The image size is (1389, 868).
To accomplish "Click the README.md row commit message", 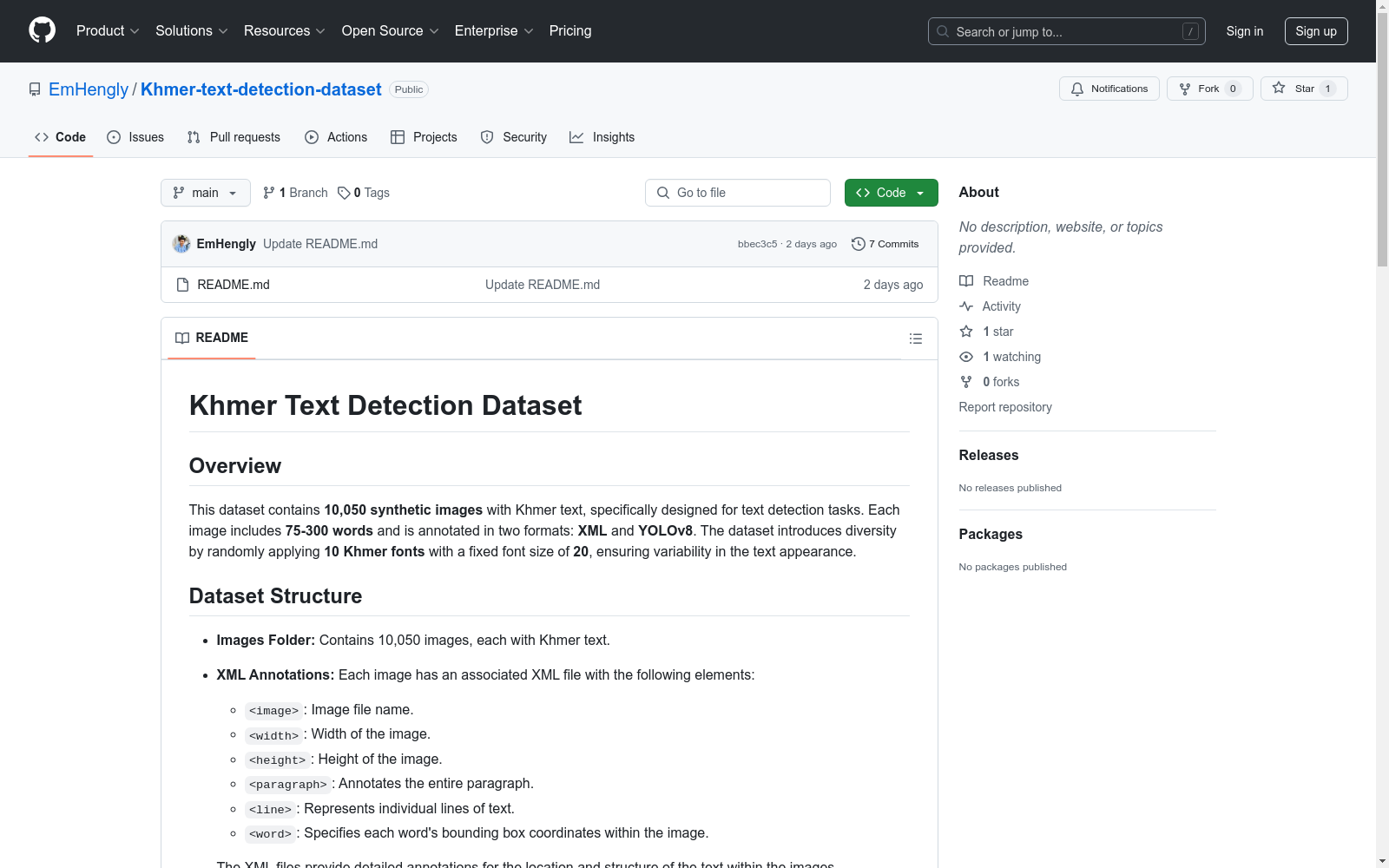I will click(x=543, y=285).
